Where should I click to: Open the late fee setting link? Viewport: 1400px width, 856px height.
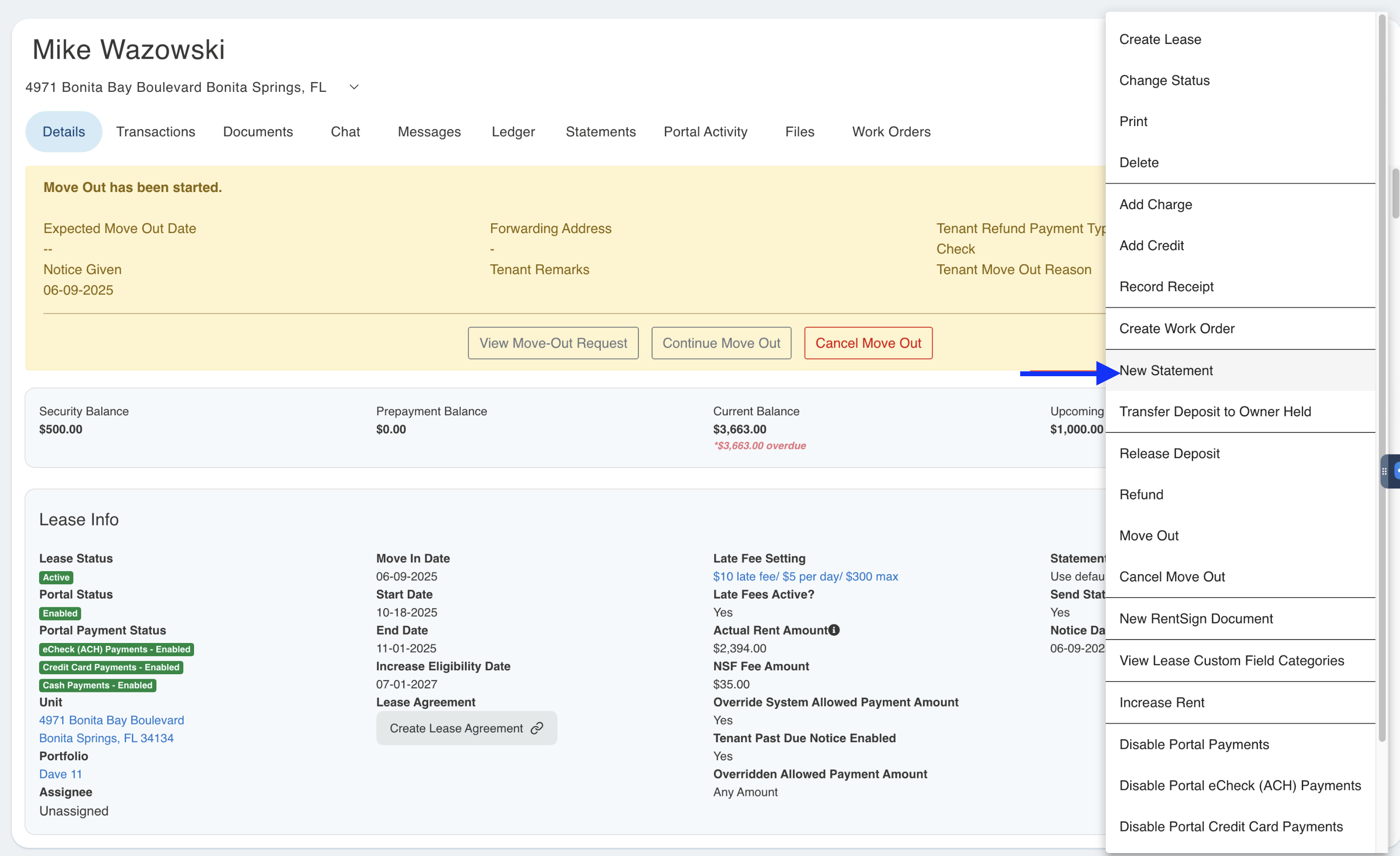pyautogui.click(x=805, y=577)
